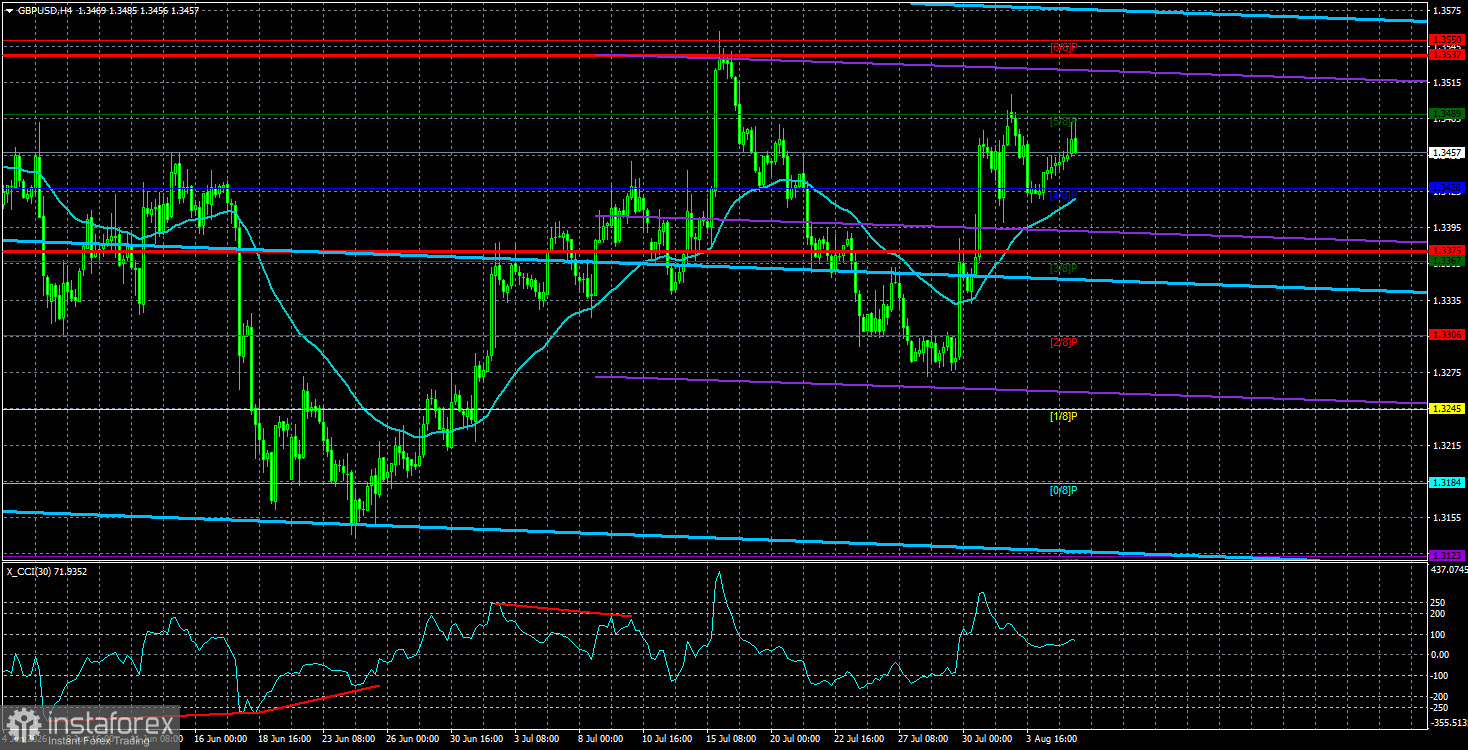Click the cyan 1.3184 price level tag
This screenshot has height=750, width=1468.
(x=1447, y=483)
